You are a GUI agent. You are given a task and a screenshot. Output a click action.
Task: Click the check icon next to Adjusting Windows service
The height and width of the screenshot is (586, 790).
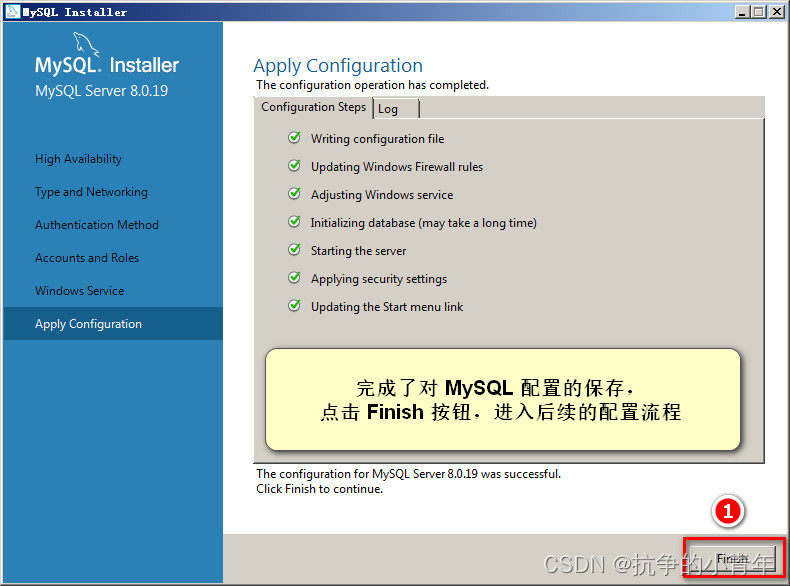click(294, 193)
